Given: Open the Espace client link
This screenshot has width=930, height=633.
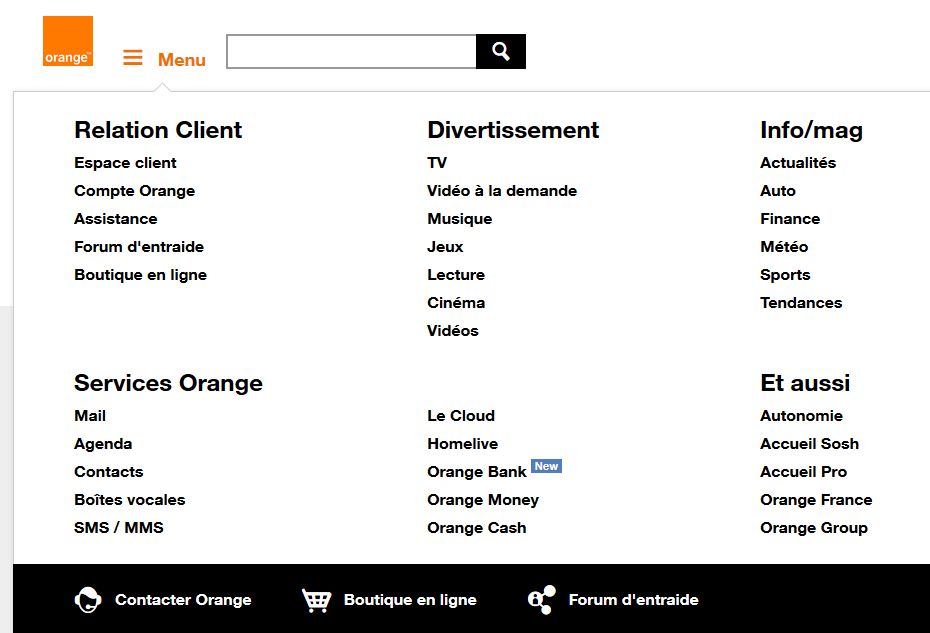Looking at the screenshot, I should pos(125,162).
